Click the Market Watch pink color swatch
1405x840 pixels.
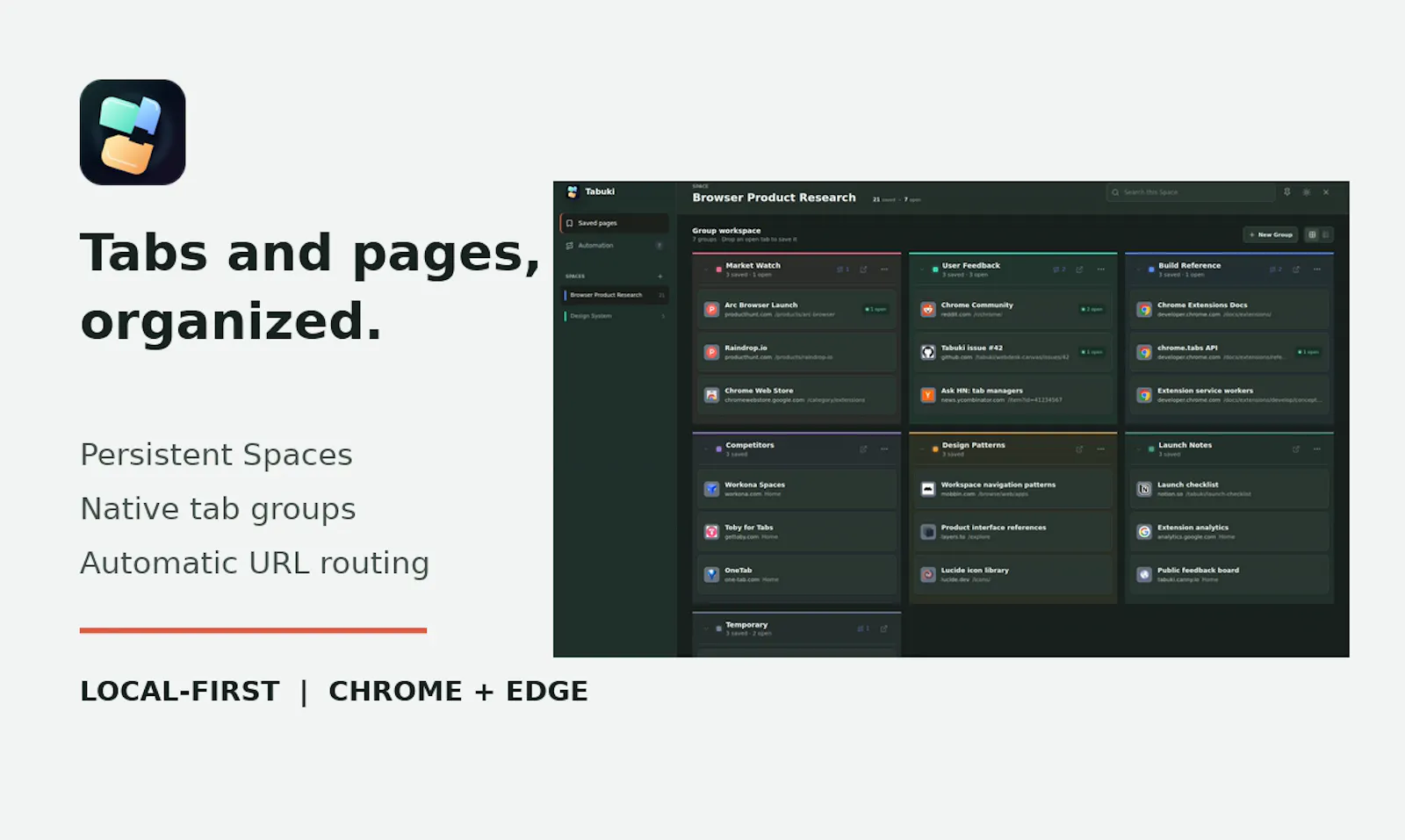click(x=719, y=269)
